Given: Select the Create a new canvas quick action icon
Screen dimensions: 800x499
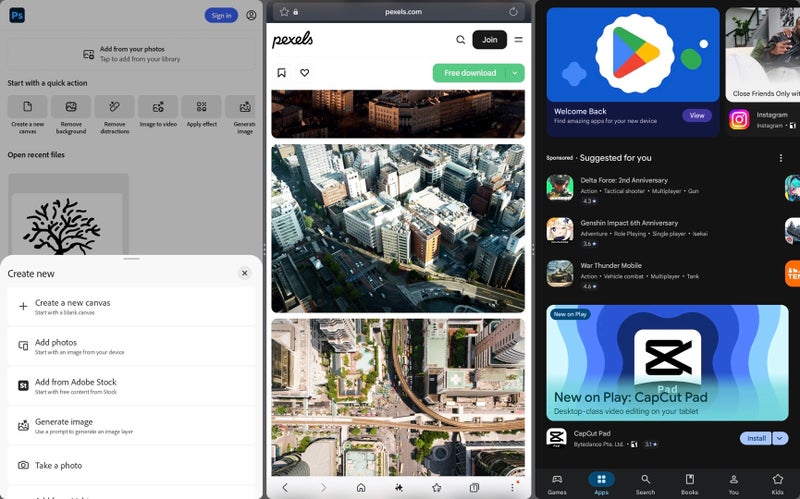Looking at the screenshot, I should click(28, 106).
